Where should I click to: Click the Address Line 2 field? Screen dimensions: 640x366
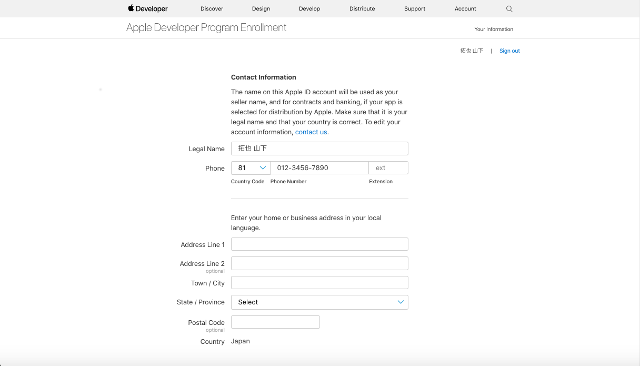320,263
